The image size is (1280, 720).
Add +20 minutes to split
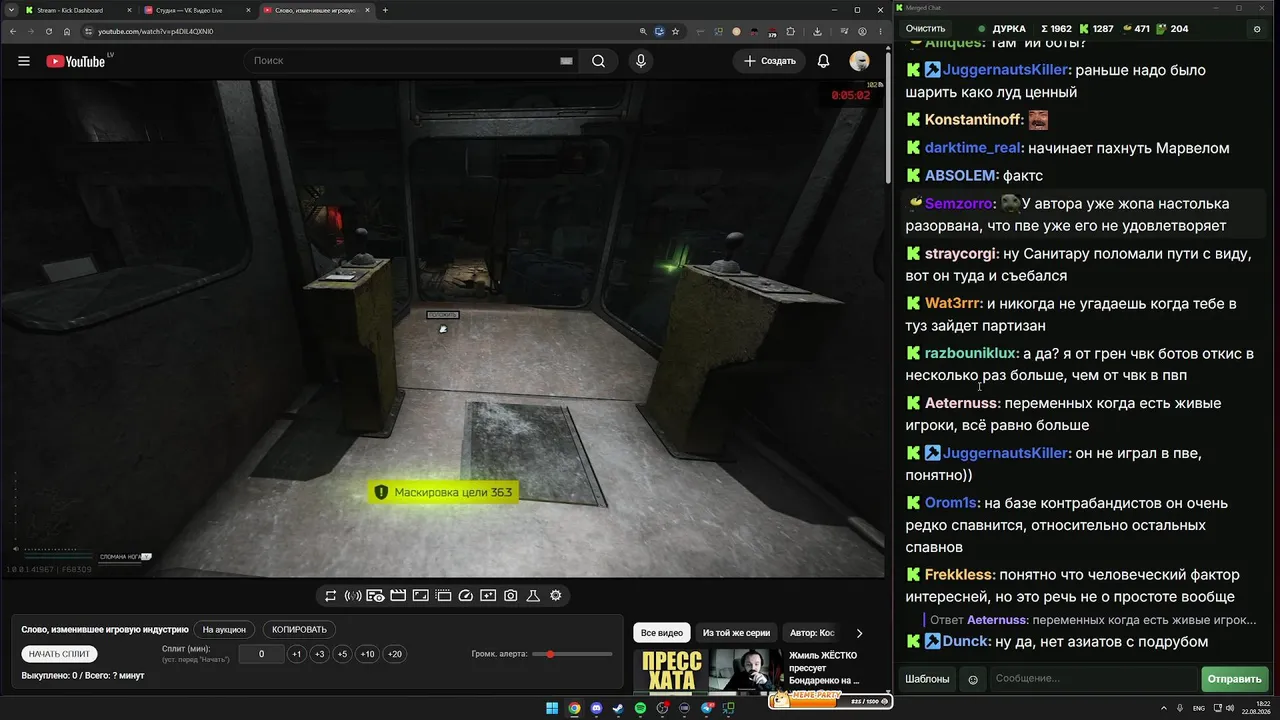point(395,654)
